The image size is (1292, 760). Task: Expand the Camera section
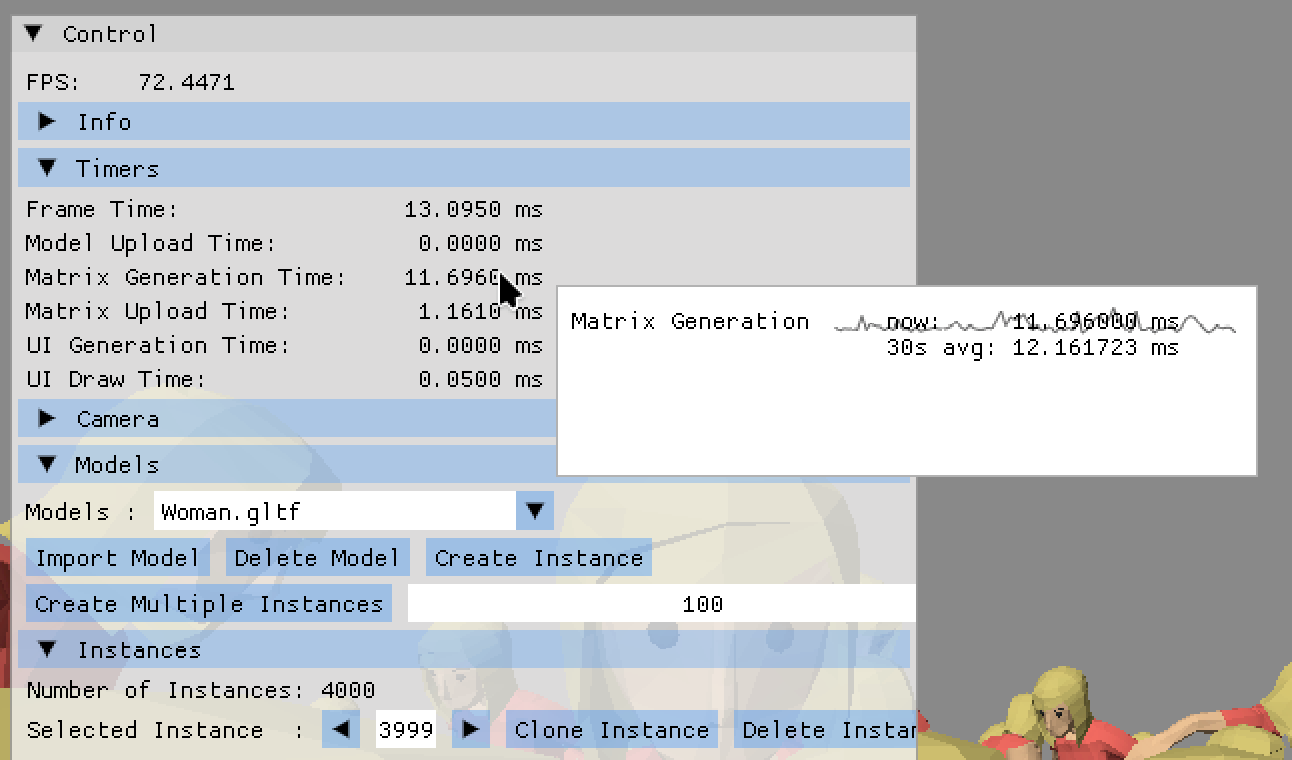(x=47, y=419)
